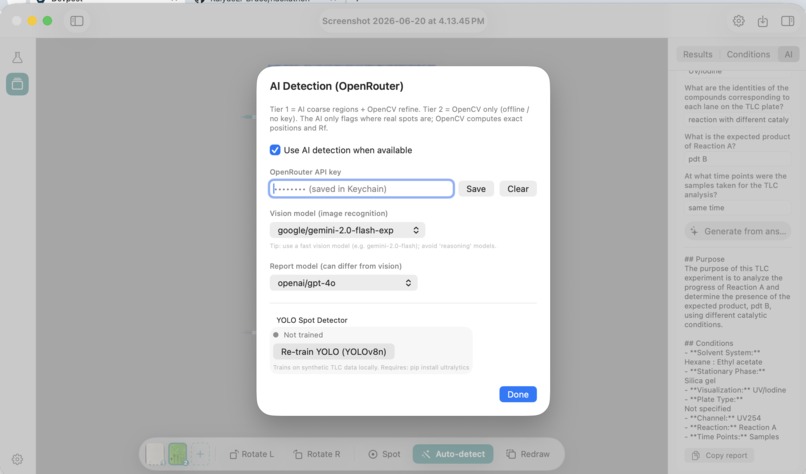Select the highlighted plate icon in sidebar
The width and height of the screenshot is (806, 474).
(17, 84)
